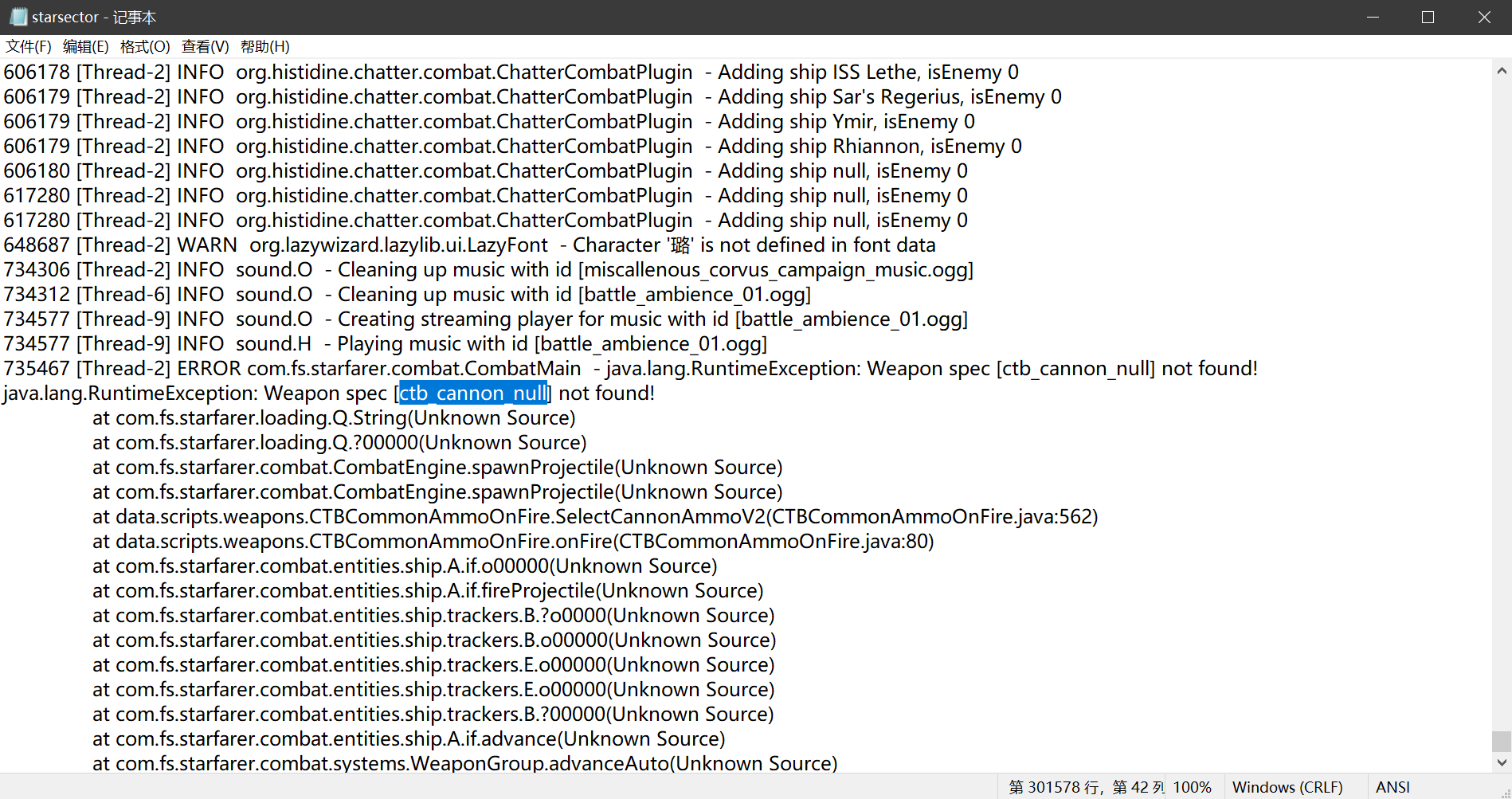Click Windows (CRLF) in the status bar
The height and width of the screenshot is (799, 1512).
(1287, 787)
